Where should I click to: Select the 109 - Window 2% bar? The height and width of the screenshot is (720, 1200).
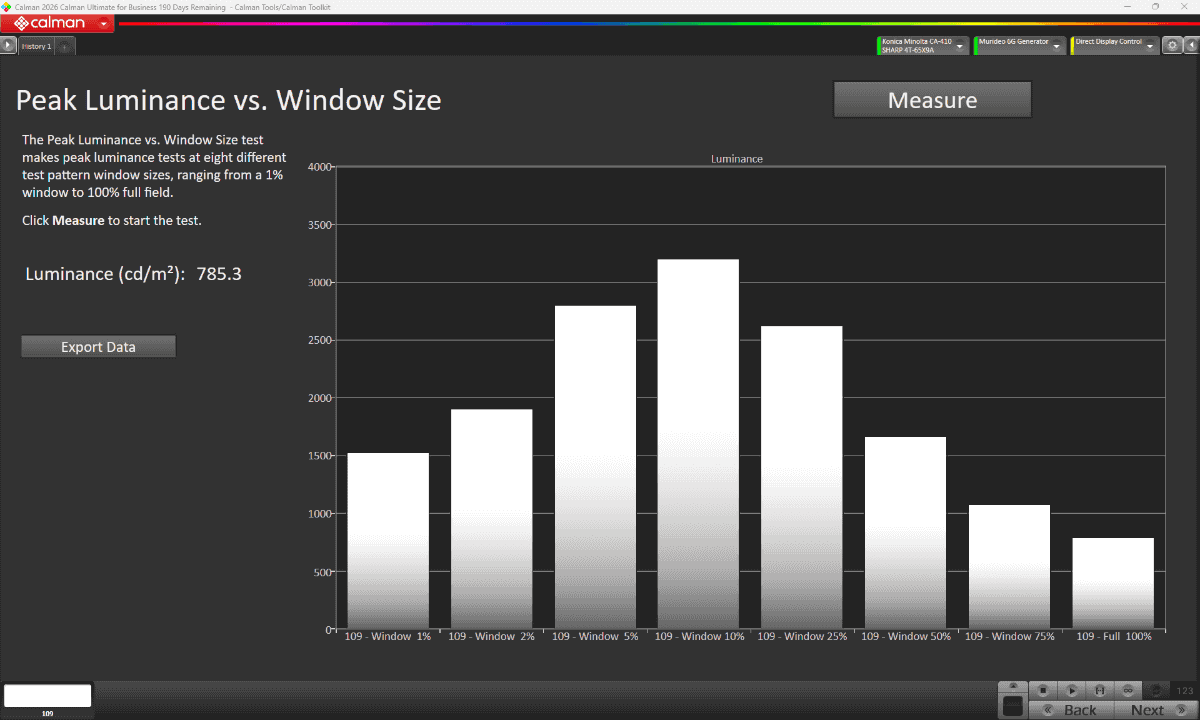(492, 519)
